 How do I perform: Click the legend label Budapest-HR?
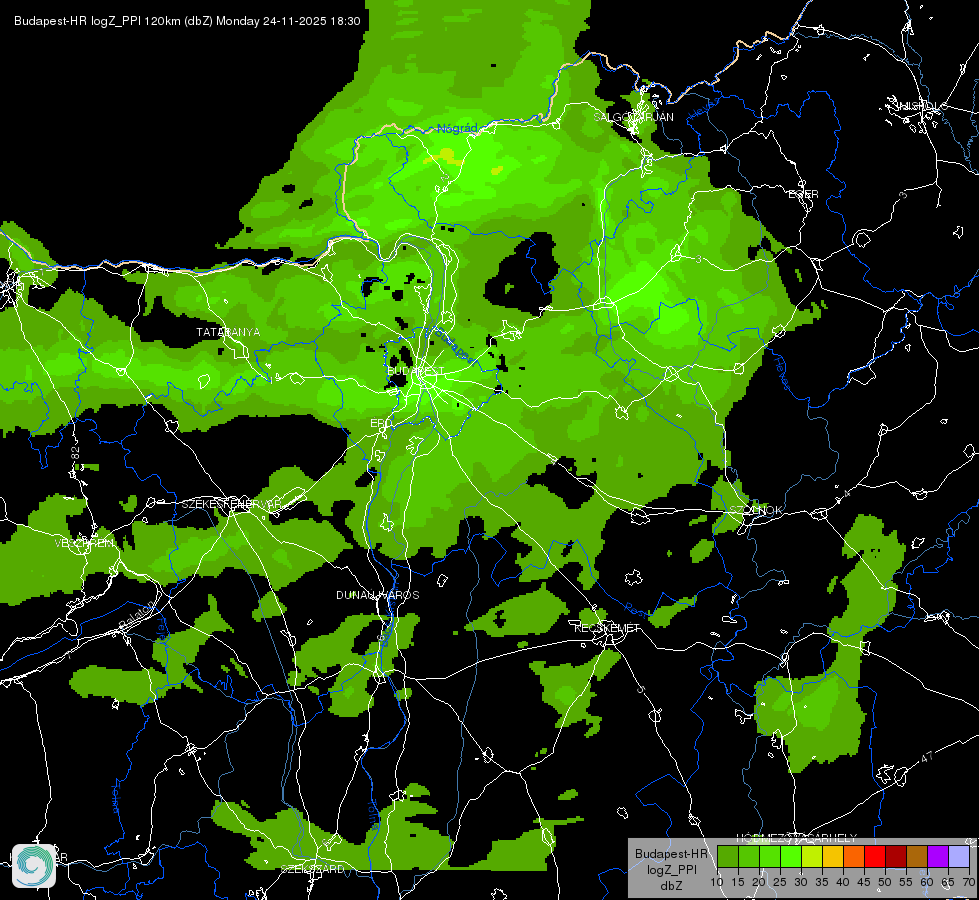tap(671, 853)
